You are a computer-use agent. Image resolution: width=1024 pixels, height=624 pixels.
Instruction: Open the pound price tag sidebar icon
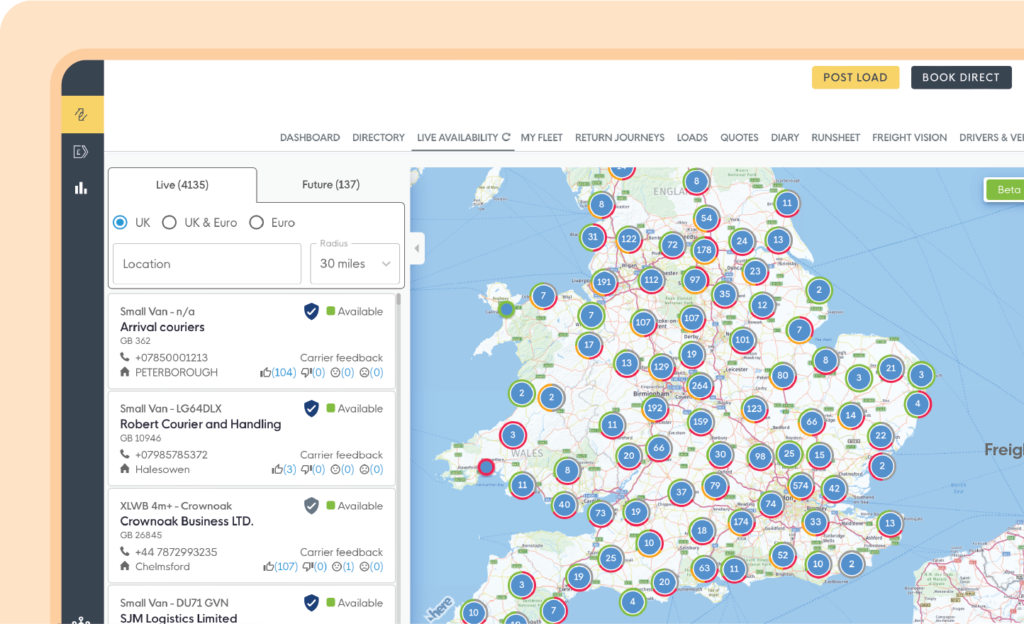click(x=82, y=152)
